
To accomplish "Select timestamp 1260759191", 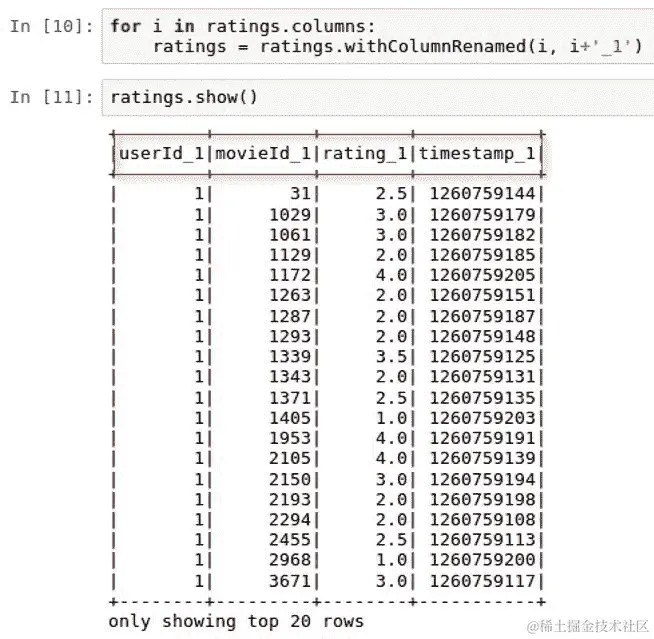I will click(x=483, y=438).
